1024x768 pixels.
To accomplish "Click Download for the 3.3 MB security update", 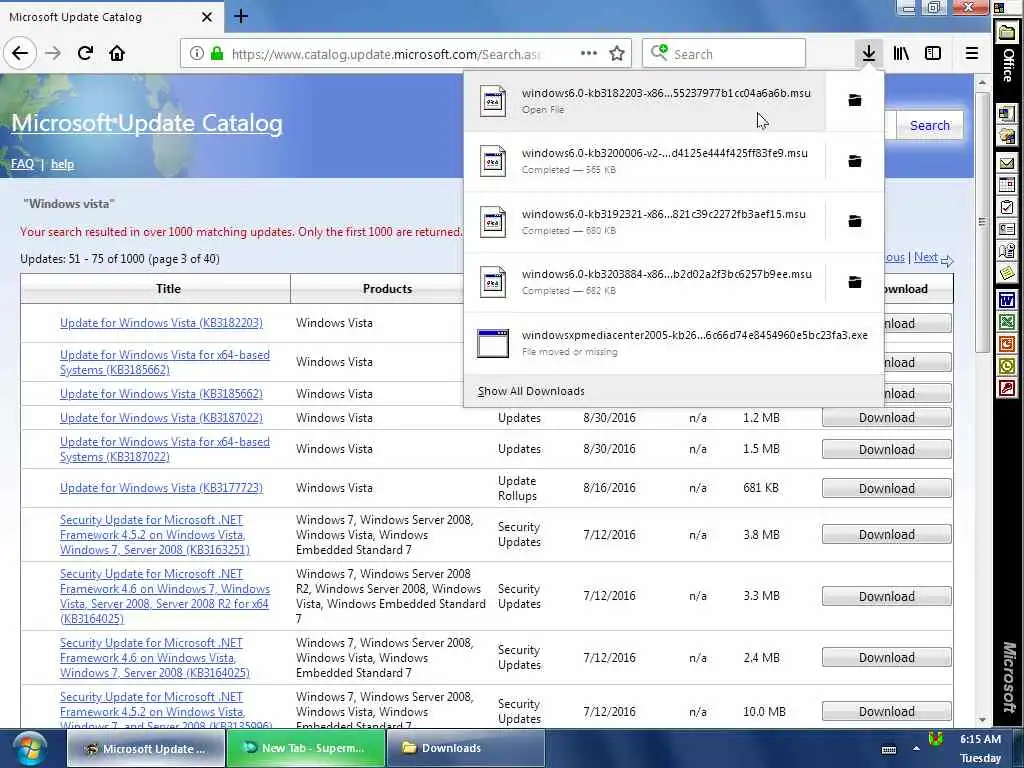I will coord(886,596).
